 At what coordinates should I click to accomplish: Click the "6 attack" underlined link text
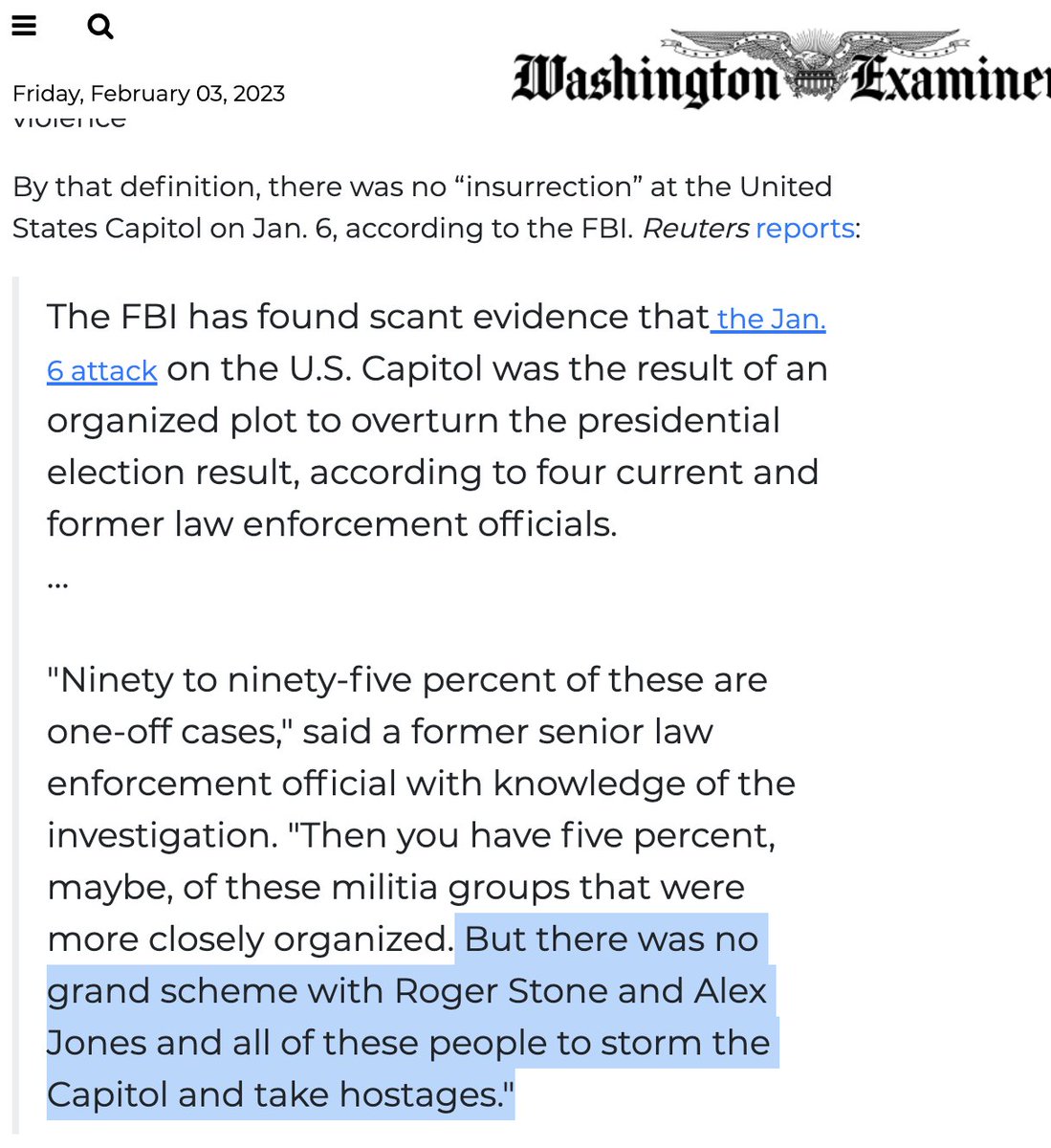(102, 370)
